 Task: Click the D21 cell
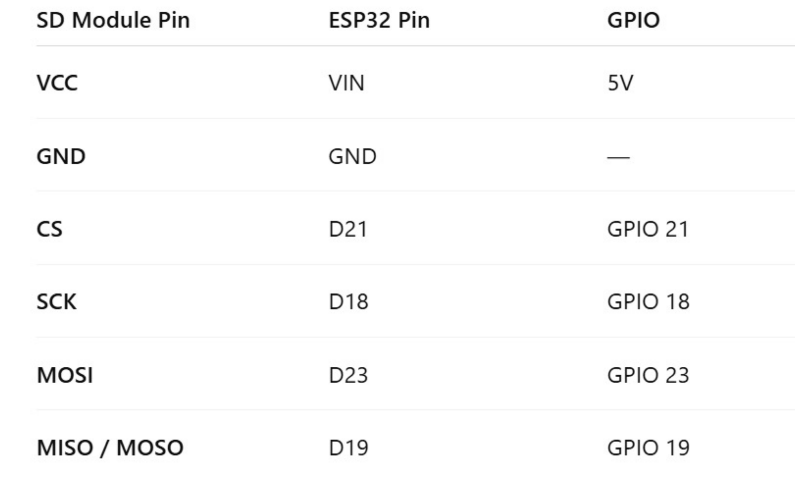tap(348, 229)
